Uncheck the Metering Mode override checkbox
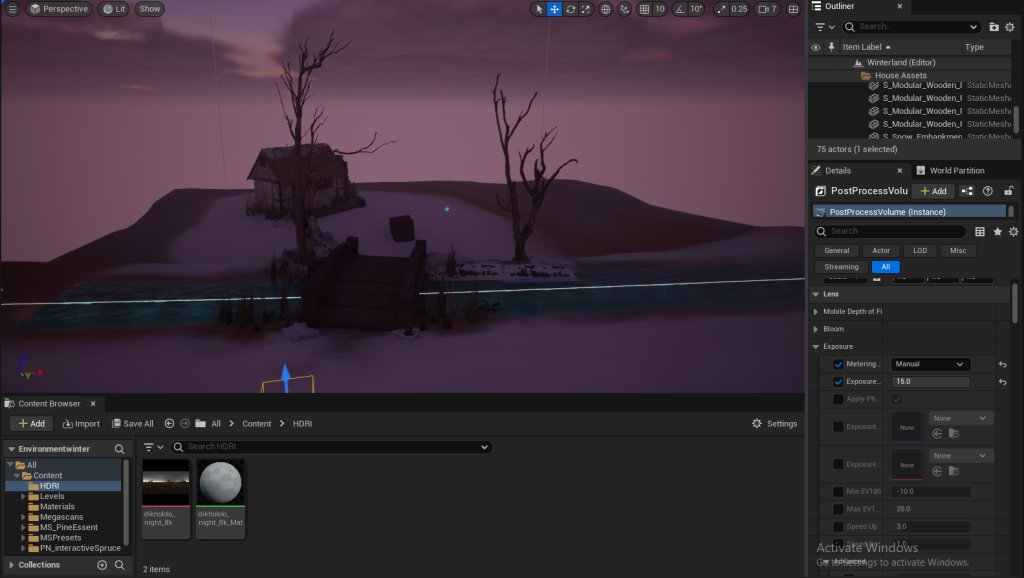The image size is (1024, 578). [838, 364]
